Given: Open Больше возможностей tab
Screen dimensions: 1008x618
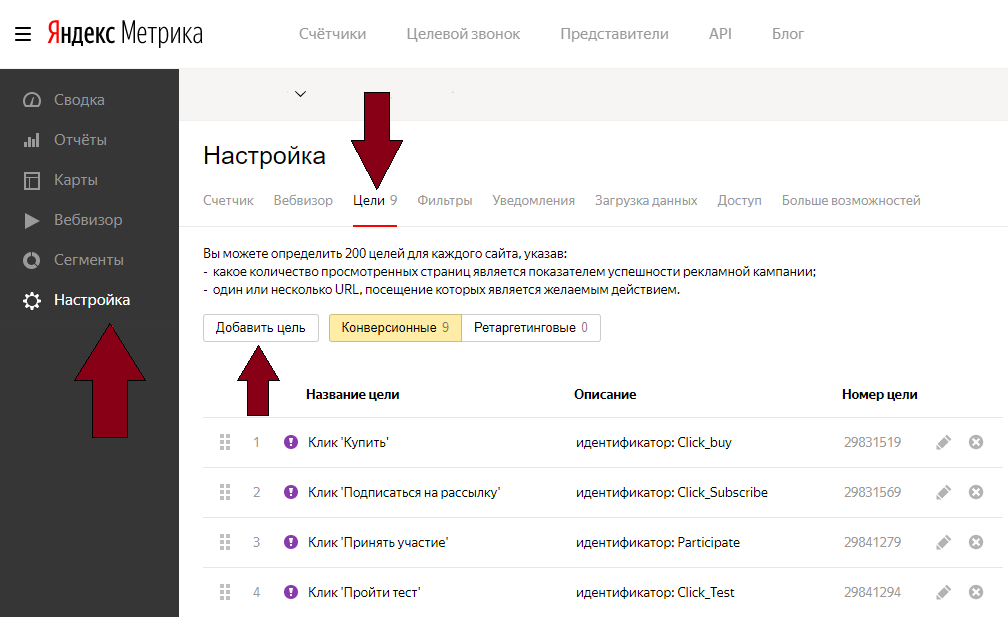Looking at the screenshot, I should (x=851, y=201).
